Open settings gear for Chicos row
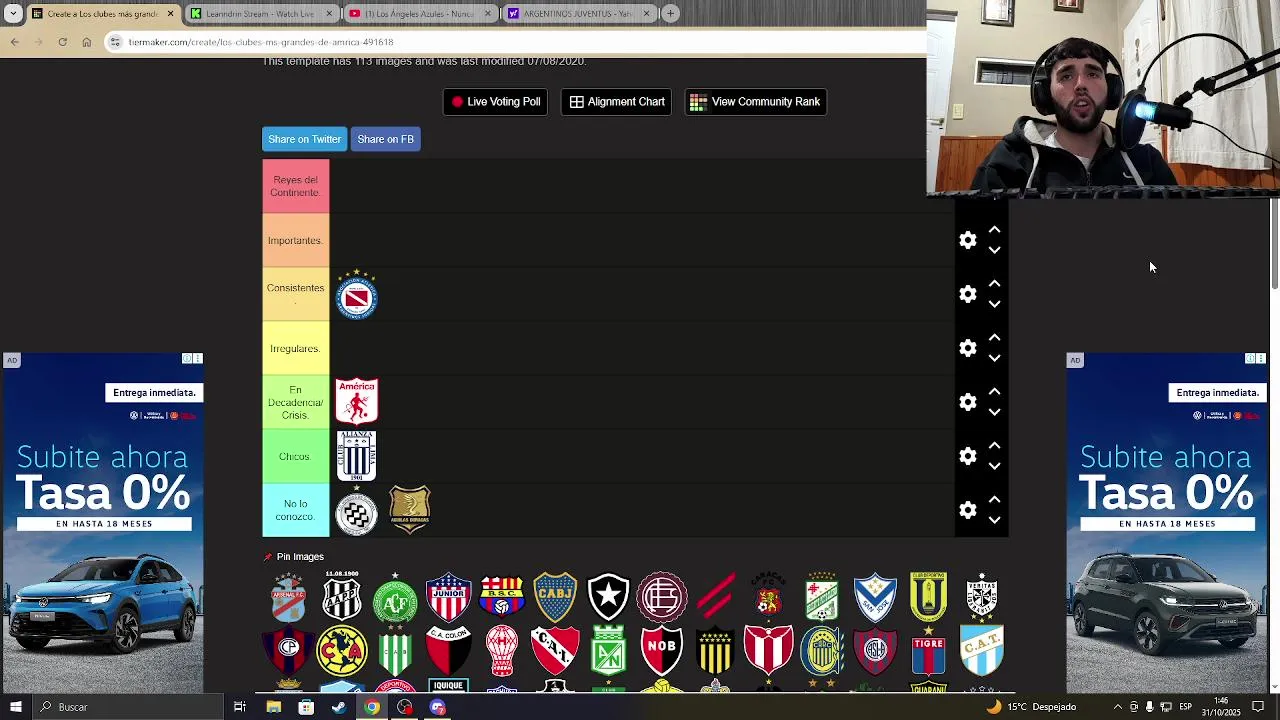 (x=968, y=456)
